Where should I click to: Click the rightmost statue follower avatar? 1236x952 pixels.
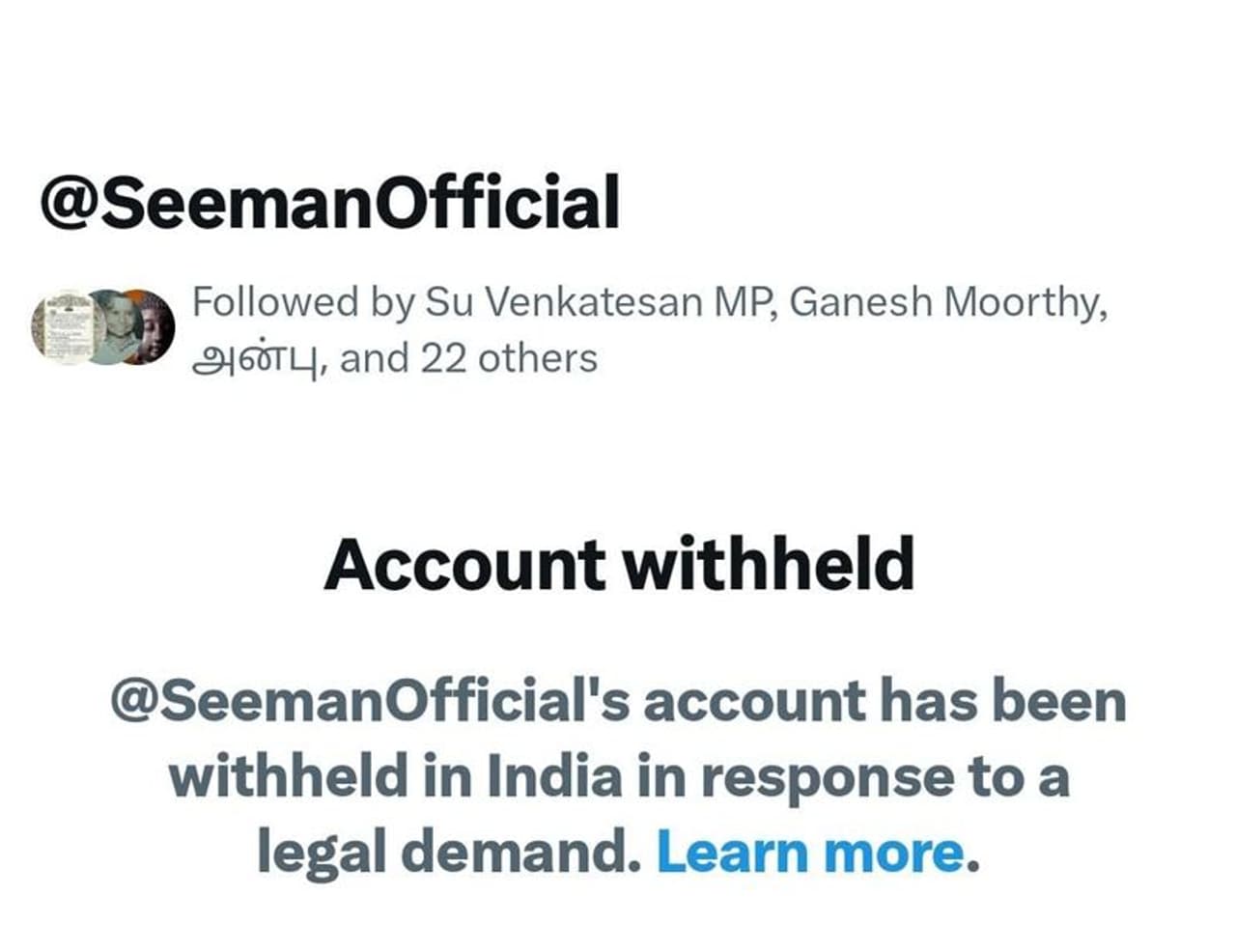[156, 326]
